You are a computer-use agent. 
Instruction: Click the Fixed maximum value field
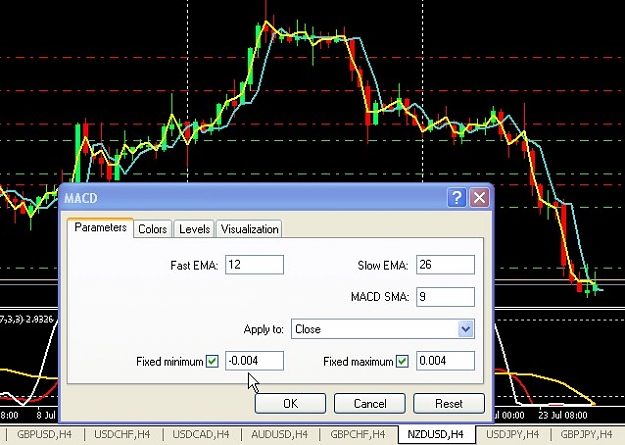coord(445,361)
